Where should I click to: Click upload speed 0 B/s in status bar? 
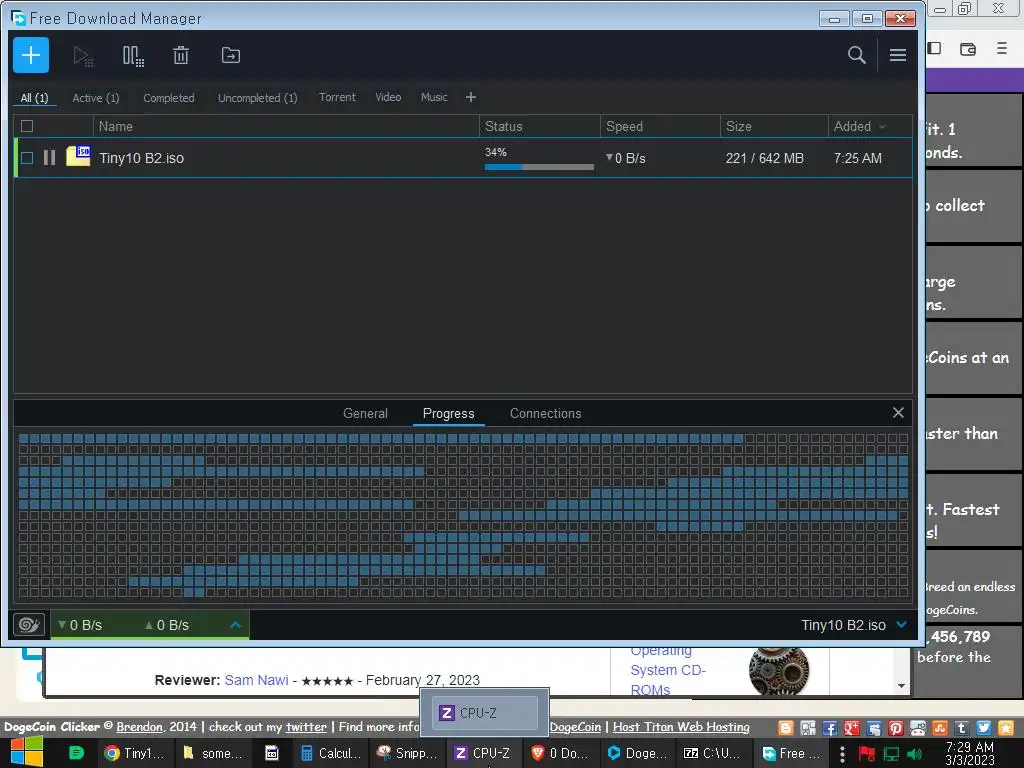(167, 625)
